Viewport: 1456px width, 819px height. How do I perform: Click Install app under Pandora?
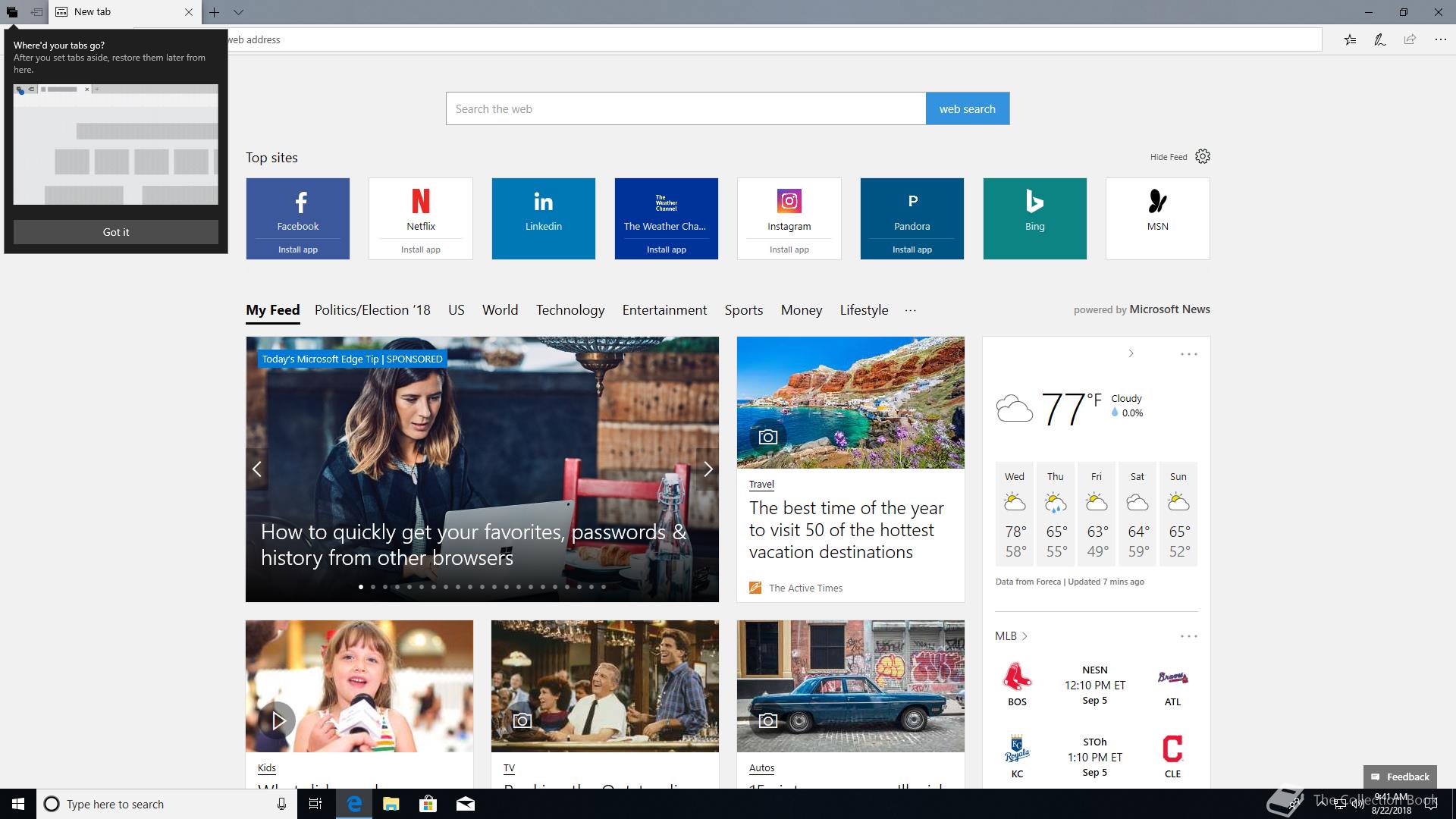[912, 249]
